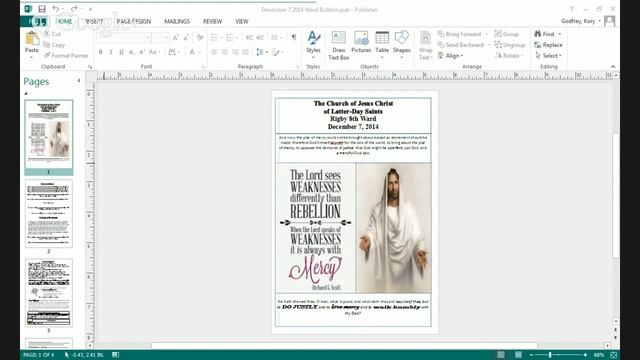Click the Paste icon
640x360 pixels.
[32, 39]
